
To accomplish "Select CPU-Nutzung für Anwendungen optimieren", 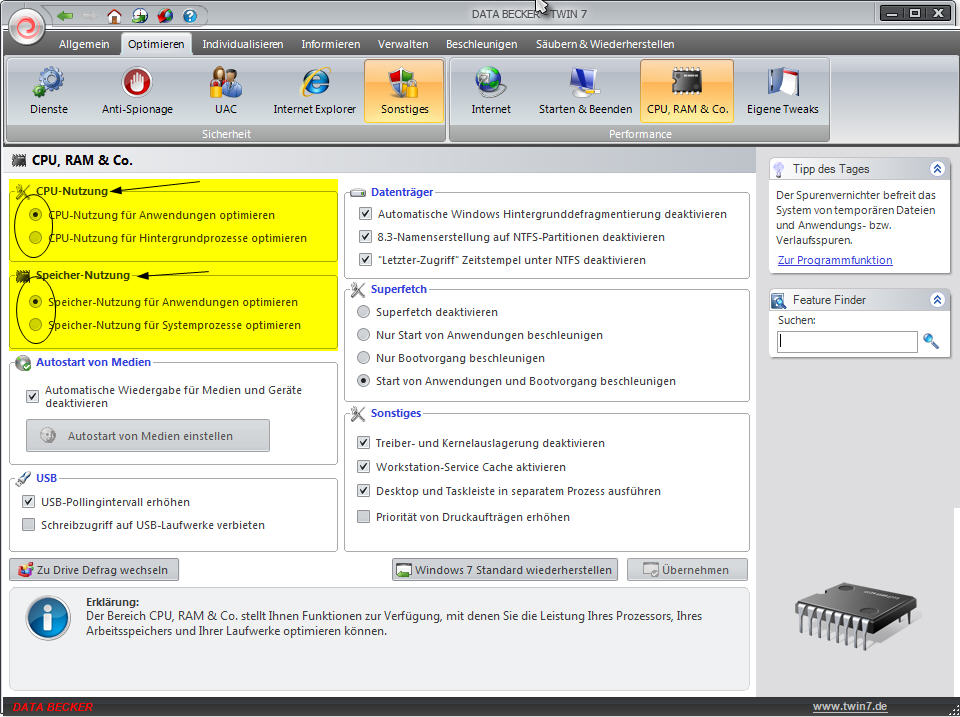I will 36,215.
